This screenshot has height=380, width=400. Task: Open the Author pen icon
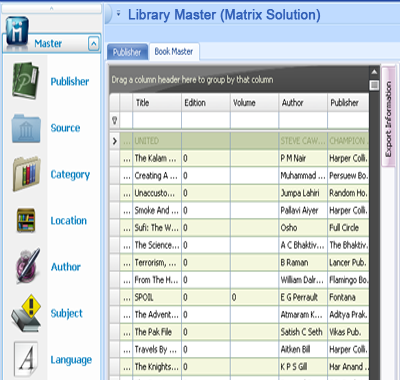pyautogui.click(x=28, y=266)
